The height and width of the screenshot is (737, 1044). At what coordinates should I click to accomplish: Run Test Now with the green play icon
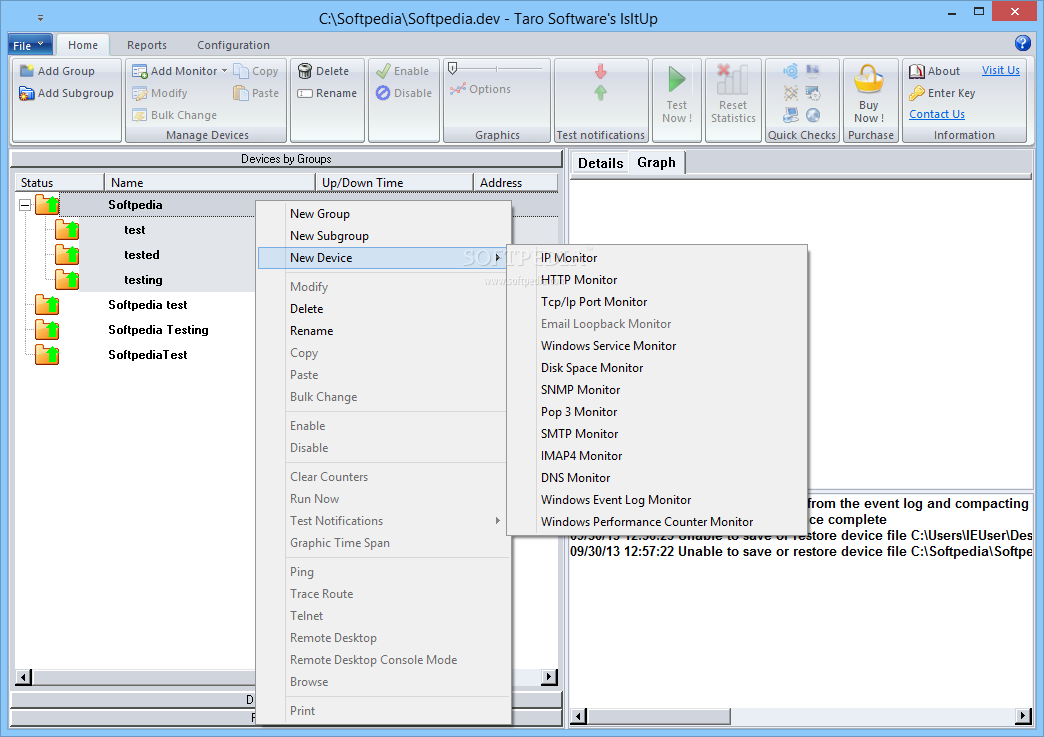click(x=676, y=79)
